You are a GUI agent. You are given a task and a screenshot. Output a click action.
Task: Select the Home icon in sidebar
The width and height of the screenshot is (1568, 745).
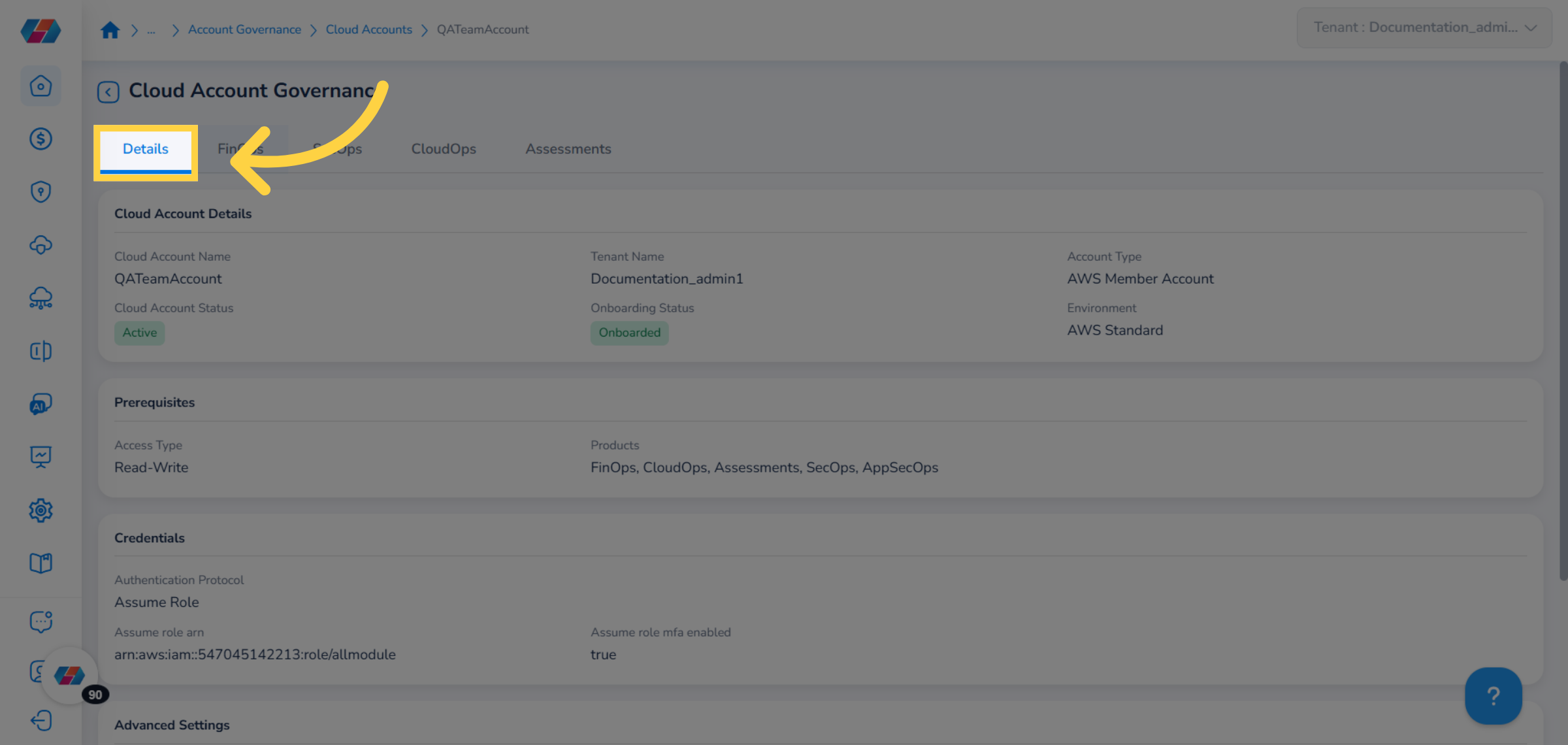(41, 85)
